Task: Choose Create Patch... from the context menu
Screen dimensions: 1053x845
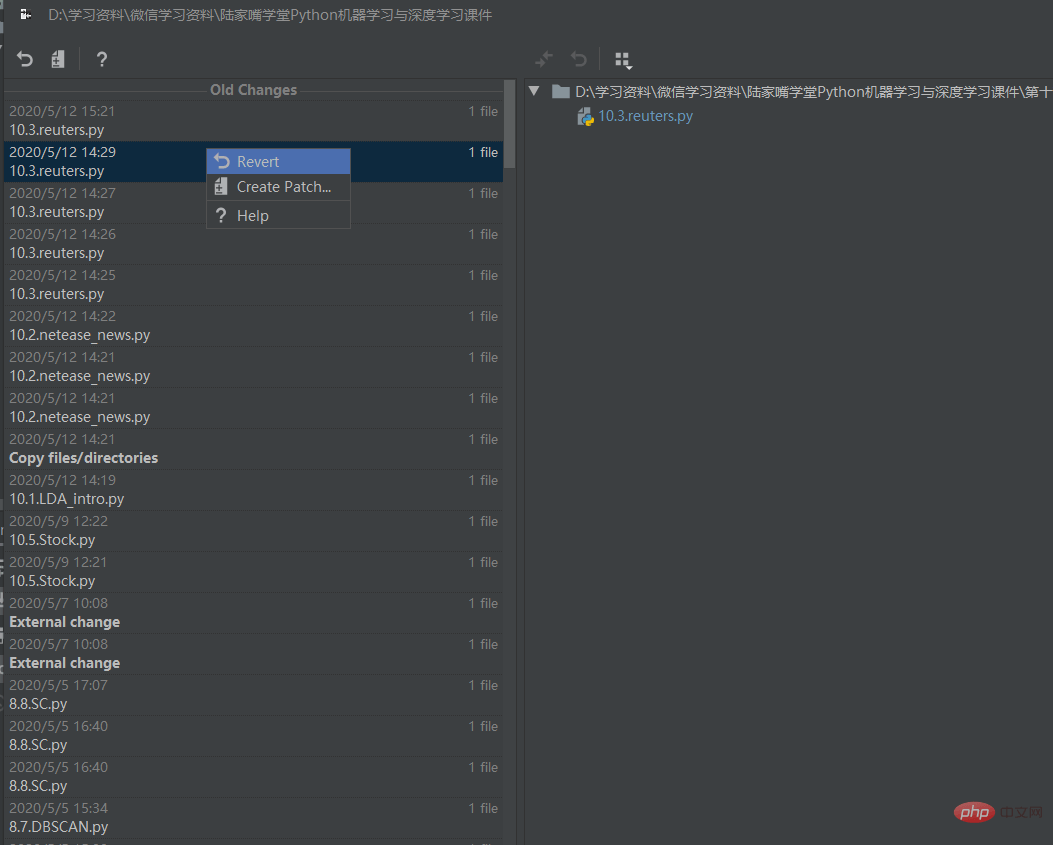Action: (x=278, y=187)
